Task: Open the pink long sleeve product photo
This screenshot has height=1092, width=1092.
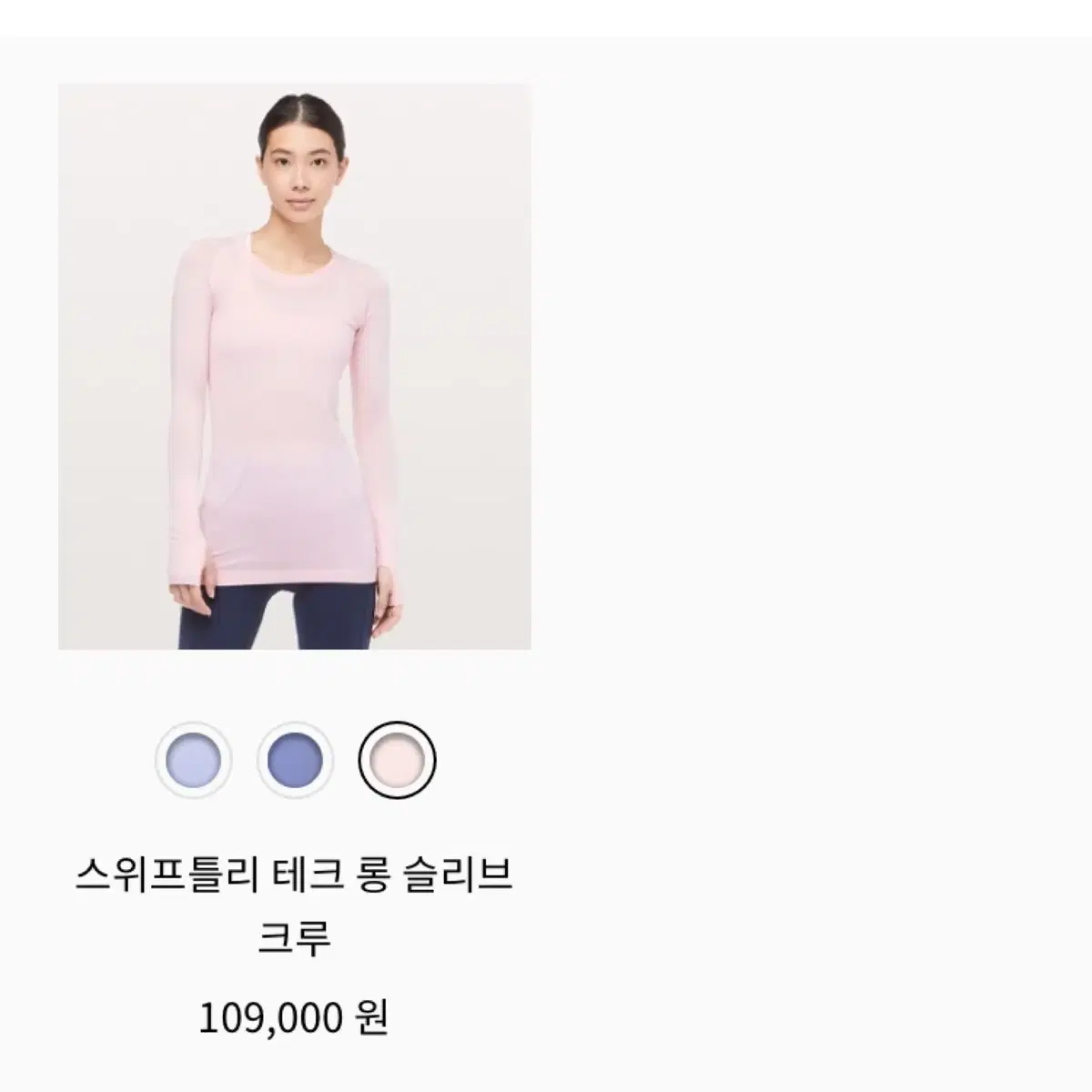Action: pos(295,367)
